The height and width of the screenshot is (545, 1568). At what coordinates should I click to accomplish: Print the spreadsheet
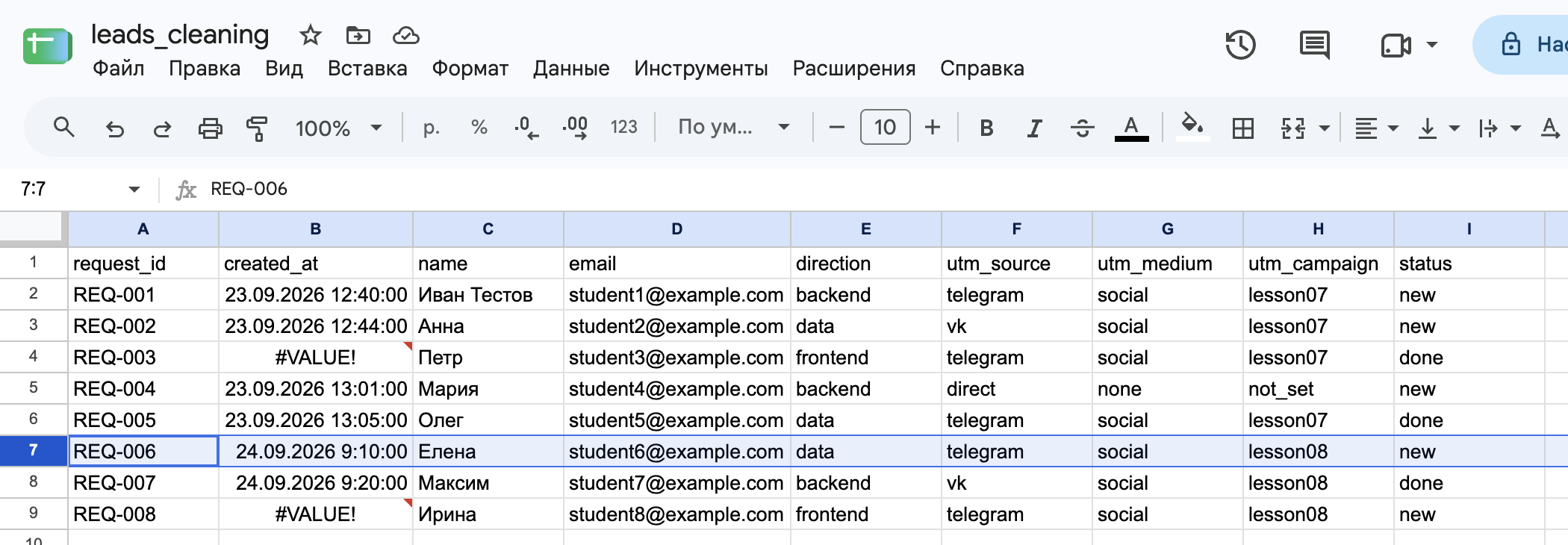tap(210, 128)
